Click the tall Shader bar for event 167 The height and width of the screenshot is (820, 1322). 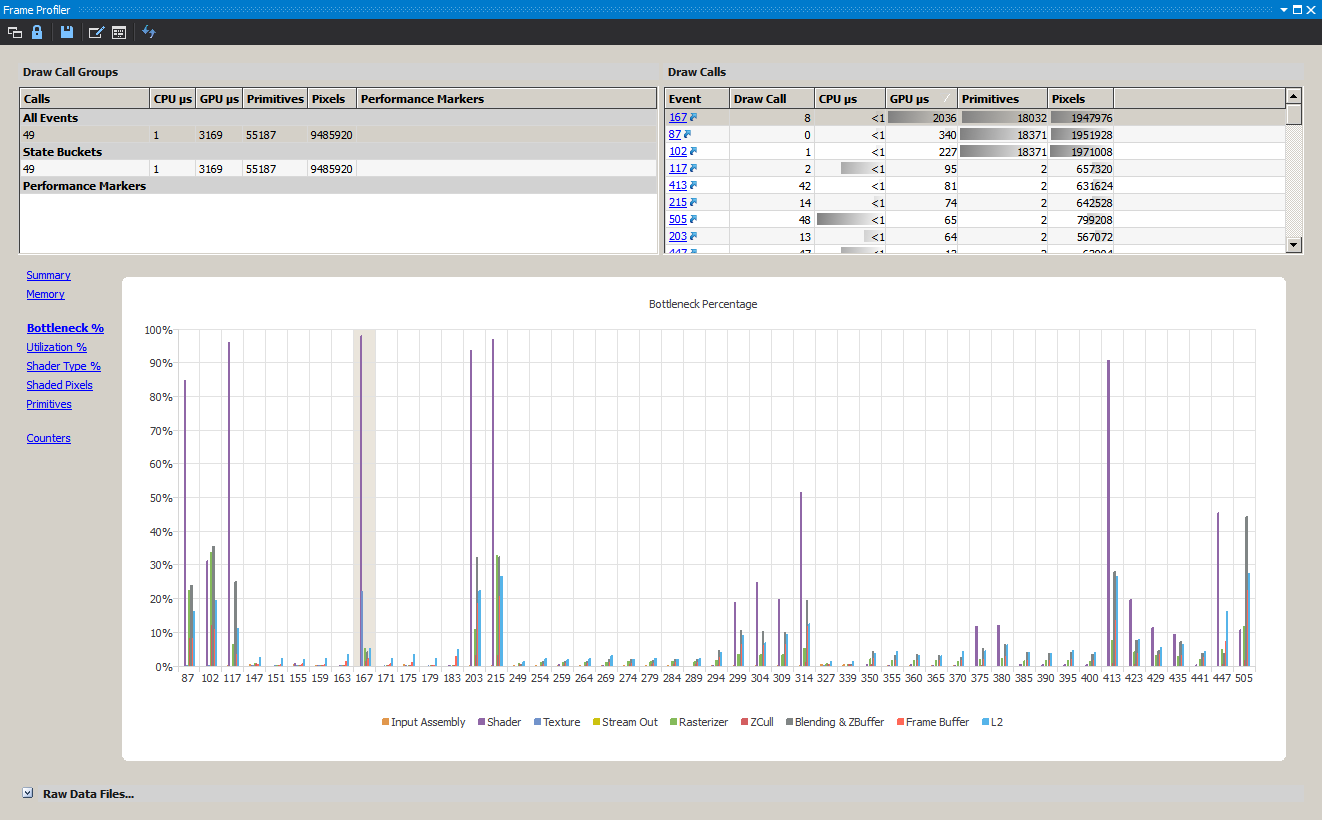pyautogui.click(x=361, y=500)
